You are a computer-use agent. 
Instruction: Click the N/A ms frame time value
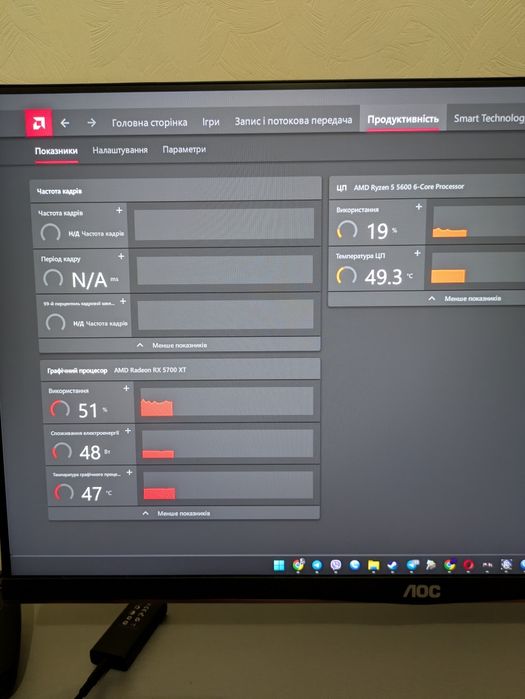coord(95,280)
